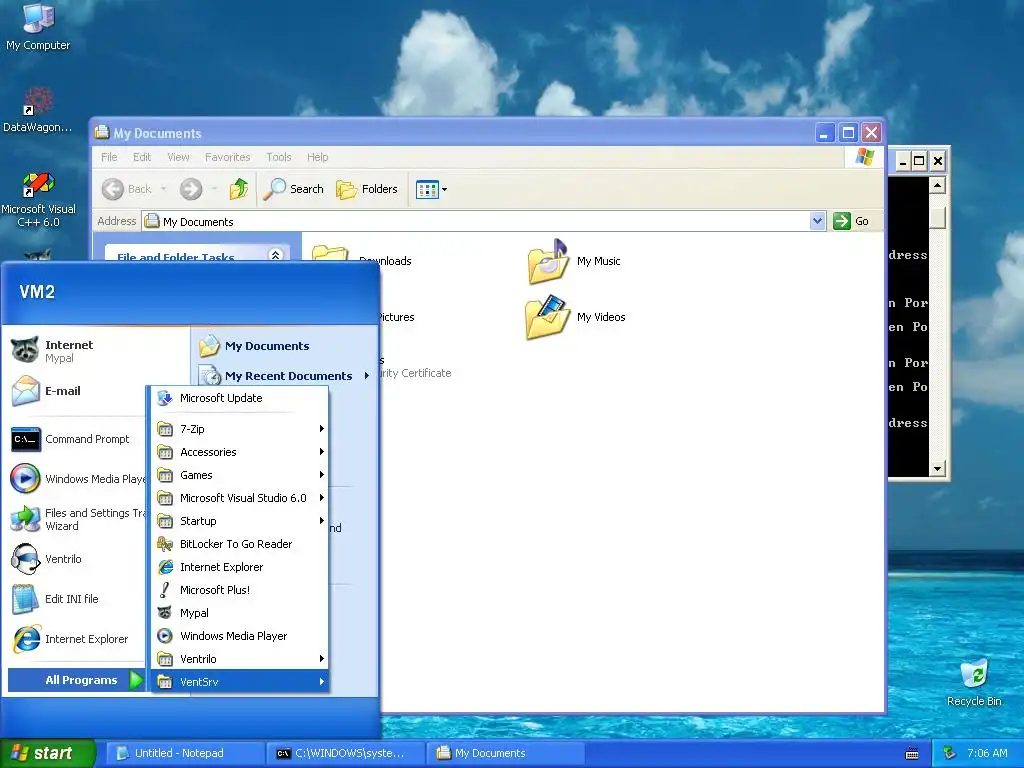Viewport: 1024px width, 768px height.
Task: Expand the Games program folder
Action: click(240, 475)
